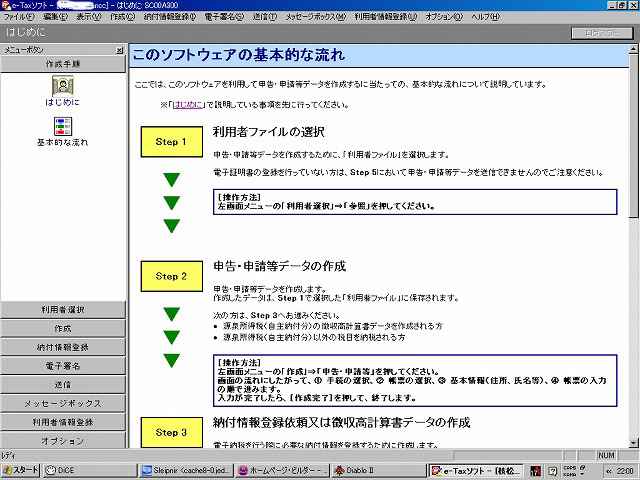Open the 納付情報登録(I) menu
The image size is (640, 480).
[169, 17]
